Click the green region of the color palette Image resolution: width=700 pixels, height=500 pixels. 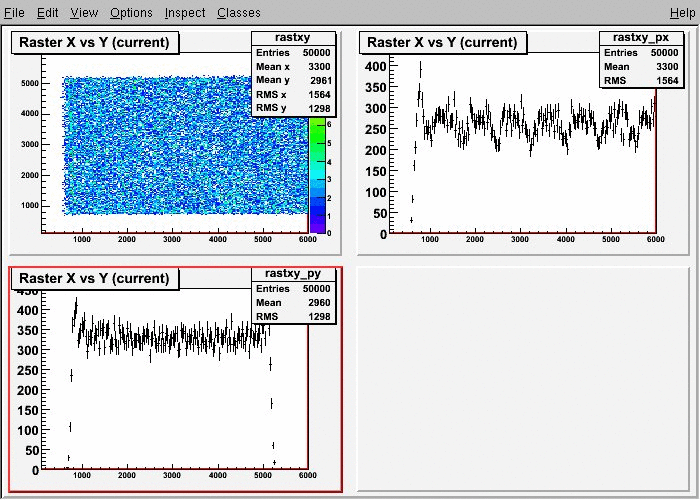[x=317, y=130]
